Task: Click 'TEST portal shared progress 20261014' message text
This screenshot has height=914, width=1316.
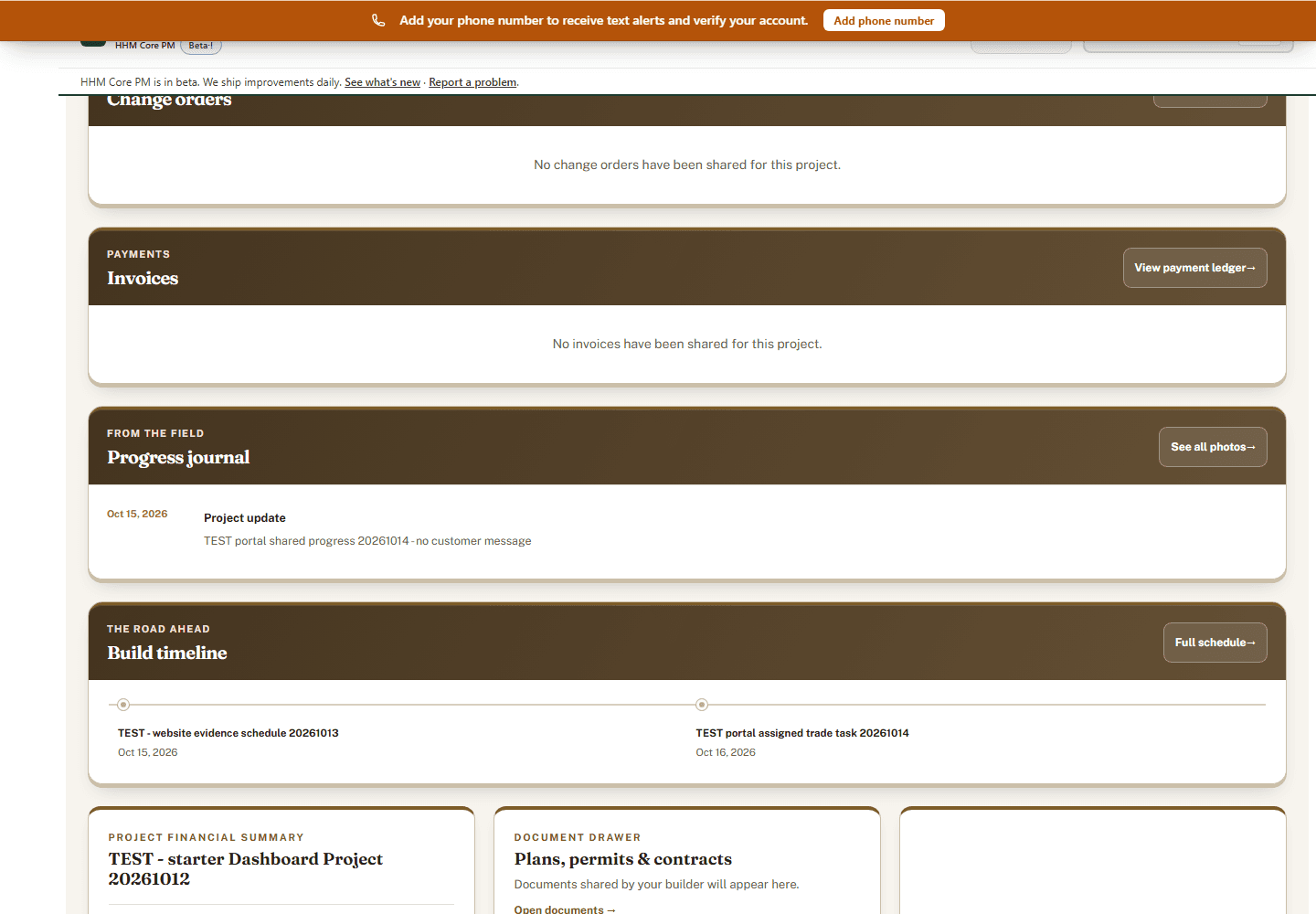Action: tap(367, 541)
